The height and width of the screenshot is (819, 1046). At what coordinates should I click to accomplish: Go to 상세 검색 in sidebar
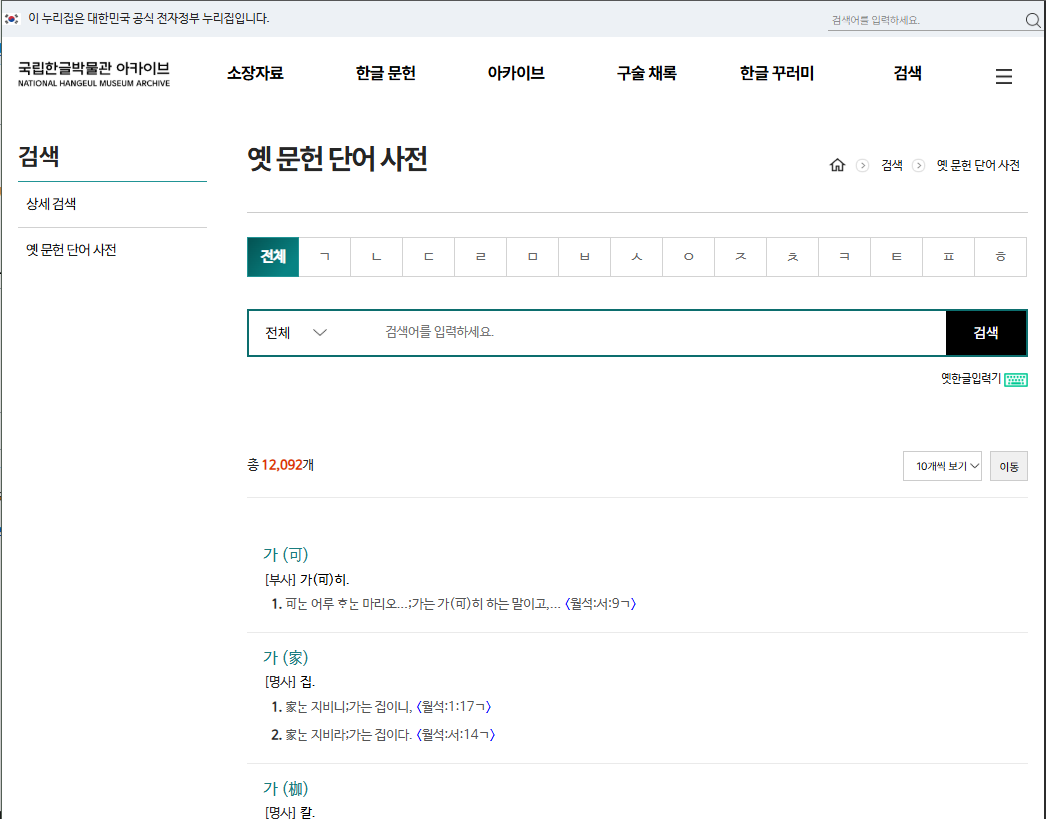[x=52, y=205]
